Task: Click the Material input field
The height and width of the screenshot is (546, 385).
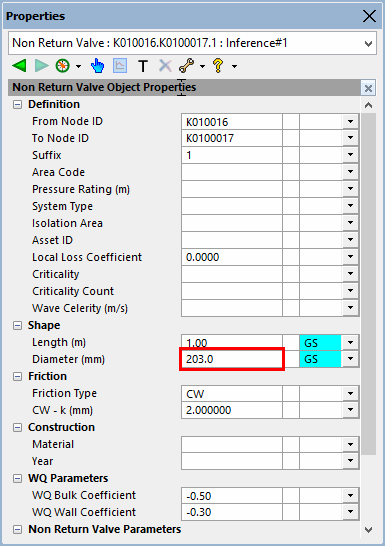Action: click(x=232, y=445)
